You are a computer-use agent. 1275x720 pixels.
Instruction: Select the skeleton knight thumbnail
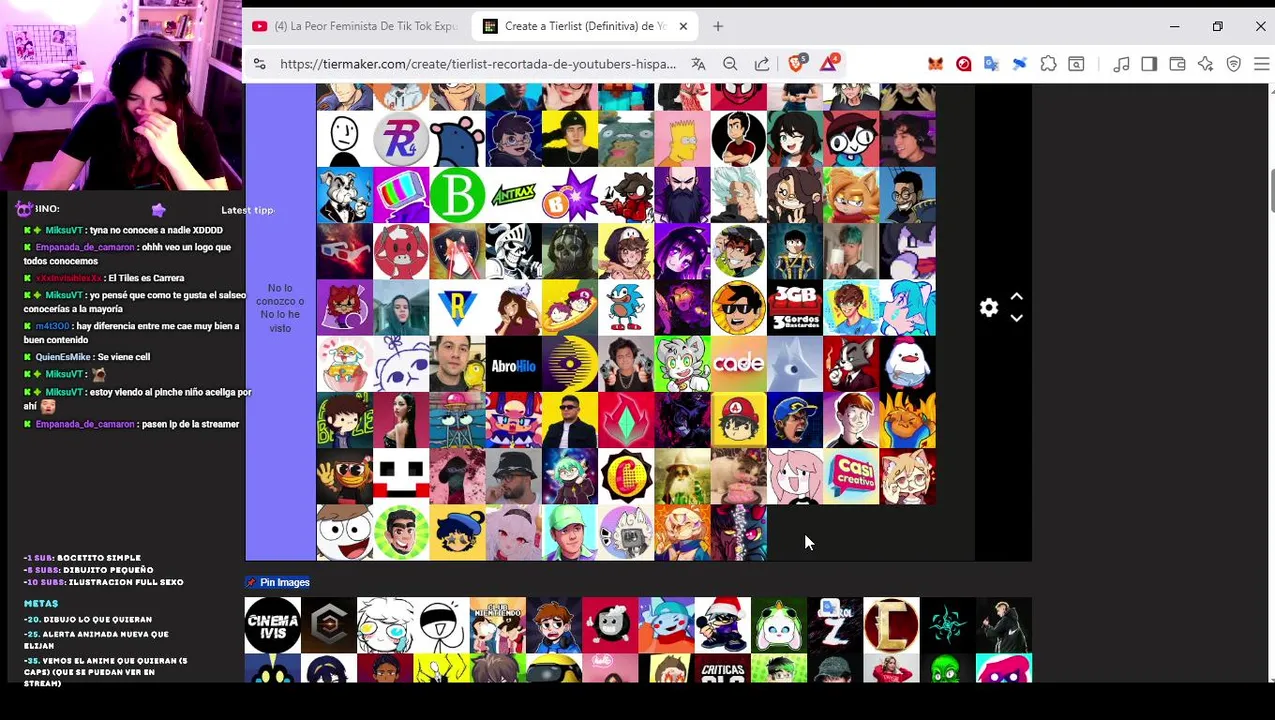513,251
